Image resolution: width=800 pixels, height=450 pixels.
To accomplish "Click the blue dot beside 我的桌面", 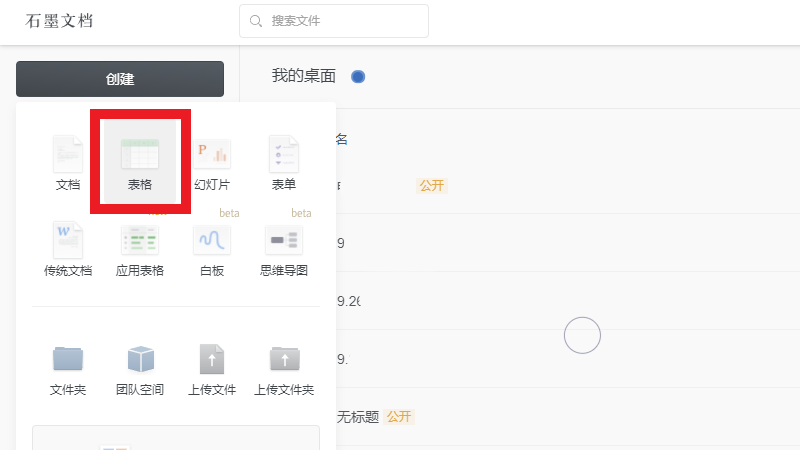I will pos(358,77).
